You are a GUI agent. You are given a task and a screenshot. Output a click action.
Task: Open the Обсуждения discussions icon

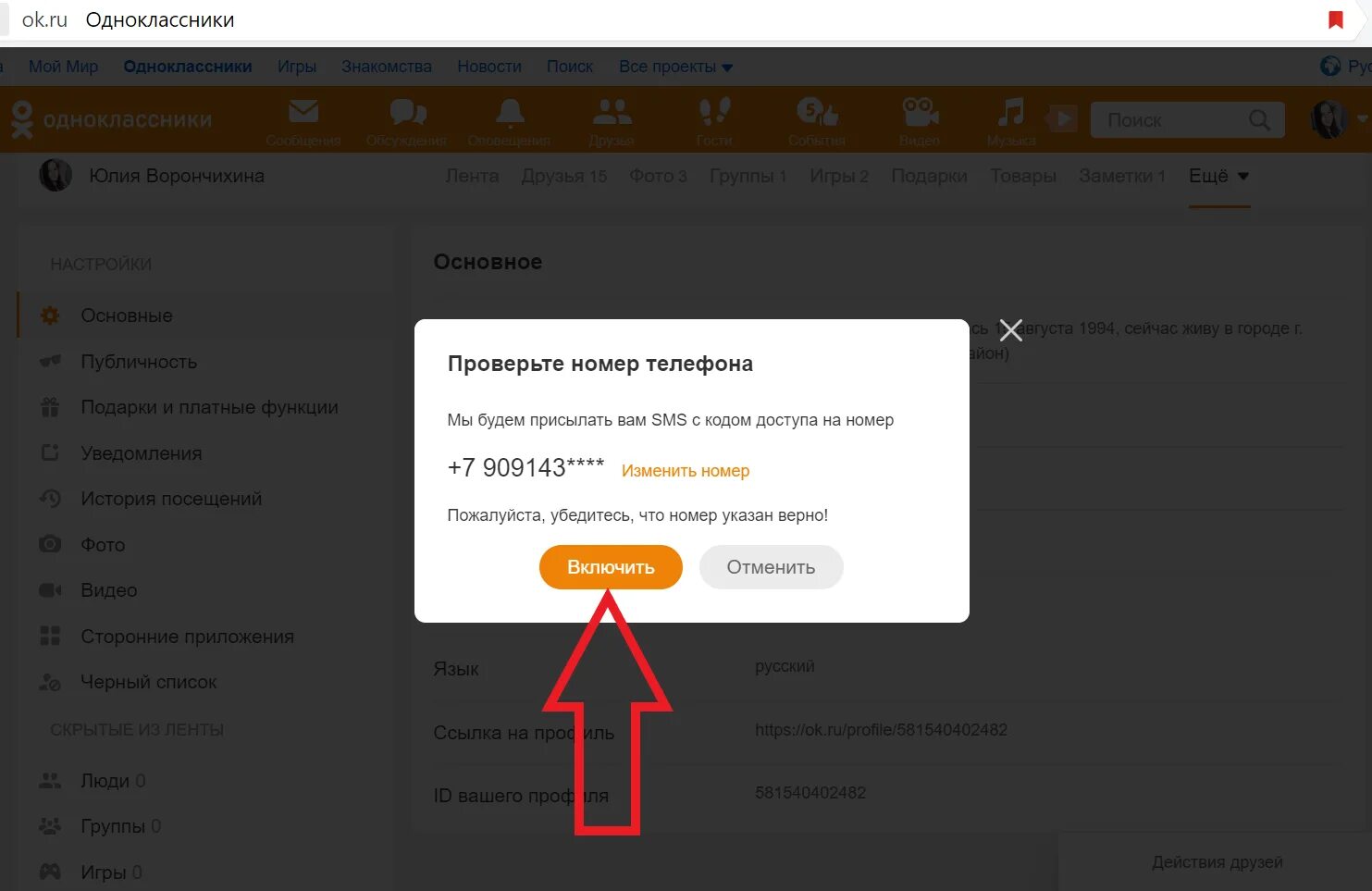[x=407, y=113]
